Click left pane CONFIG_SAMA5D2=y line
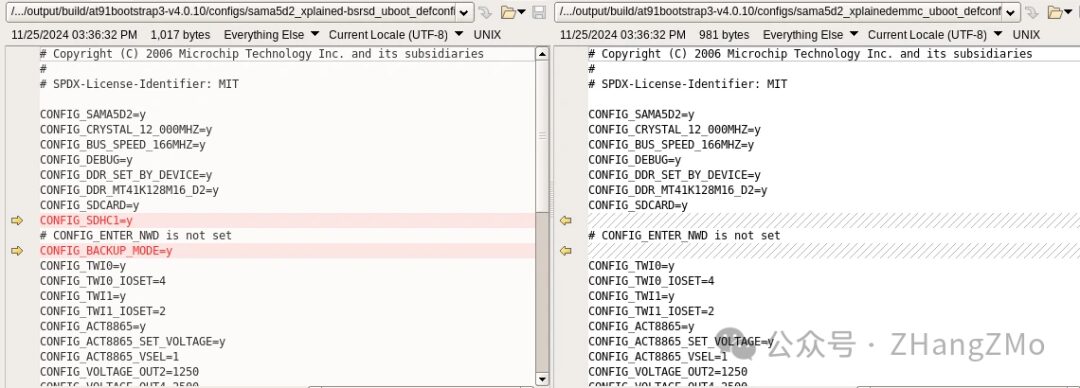 click(92, 114)
